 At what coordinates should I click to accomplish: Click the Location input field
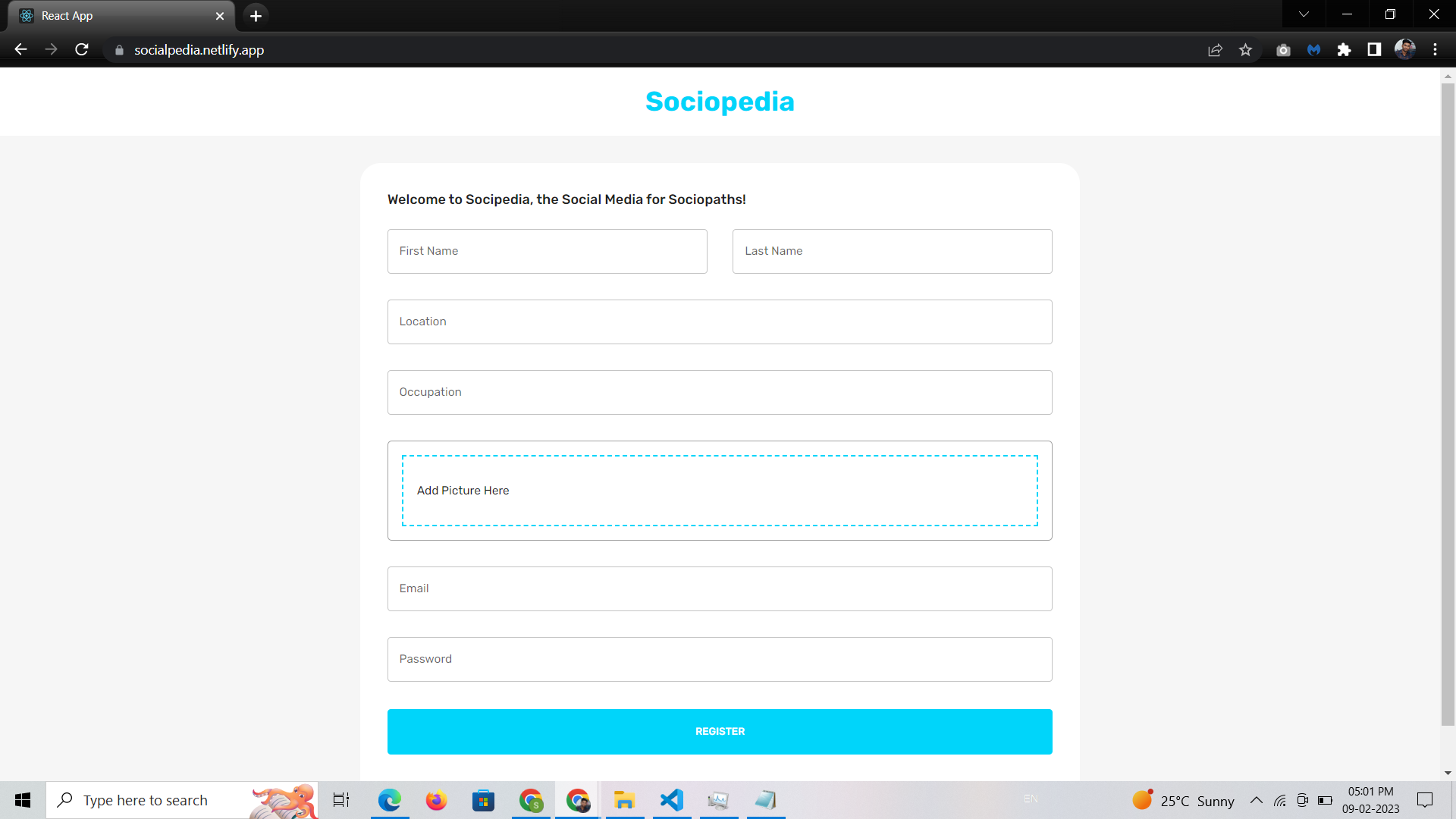[x=719, y=321]
